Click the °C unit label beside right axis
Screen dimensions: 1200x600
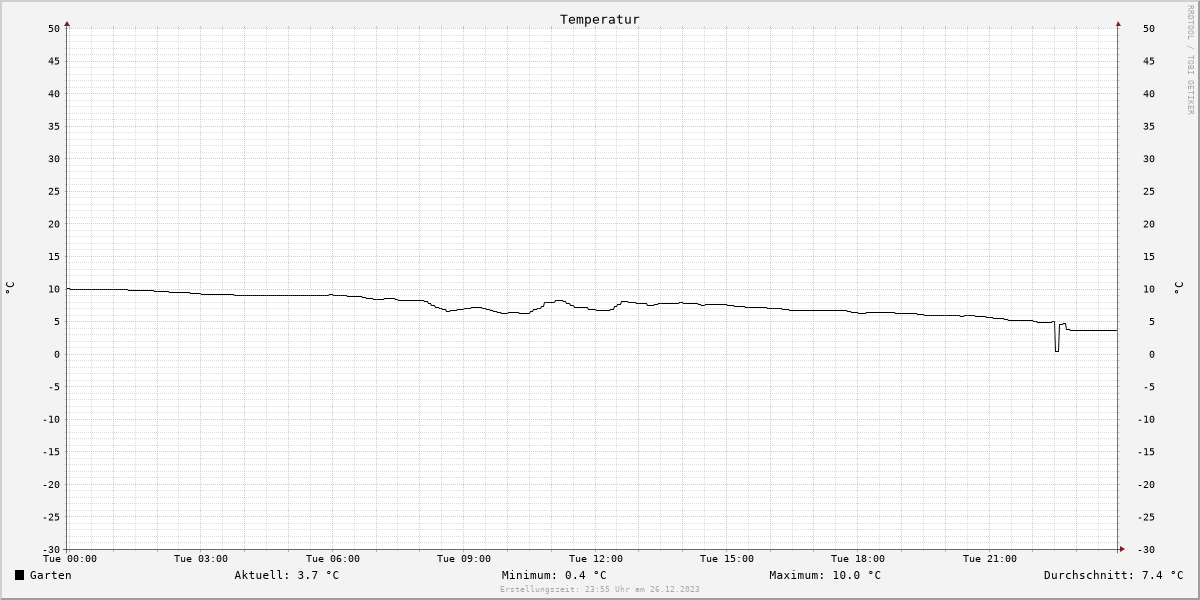[1178, 288]
